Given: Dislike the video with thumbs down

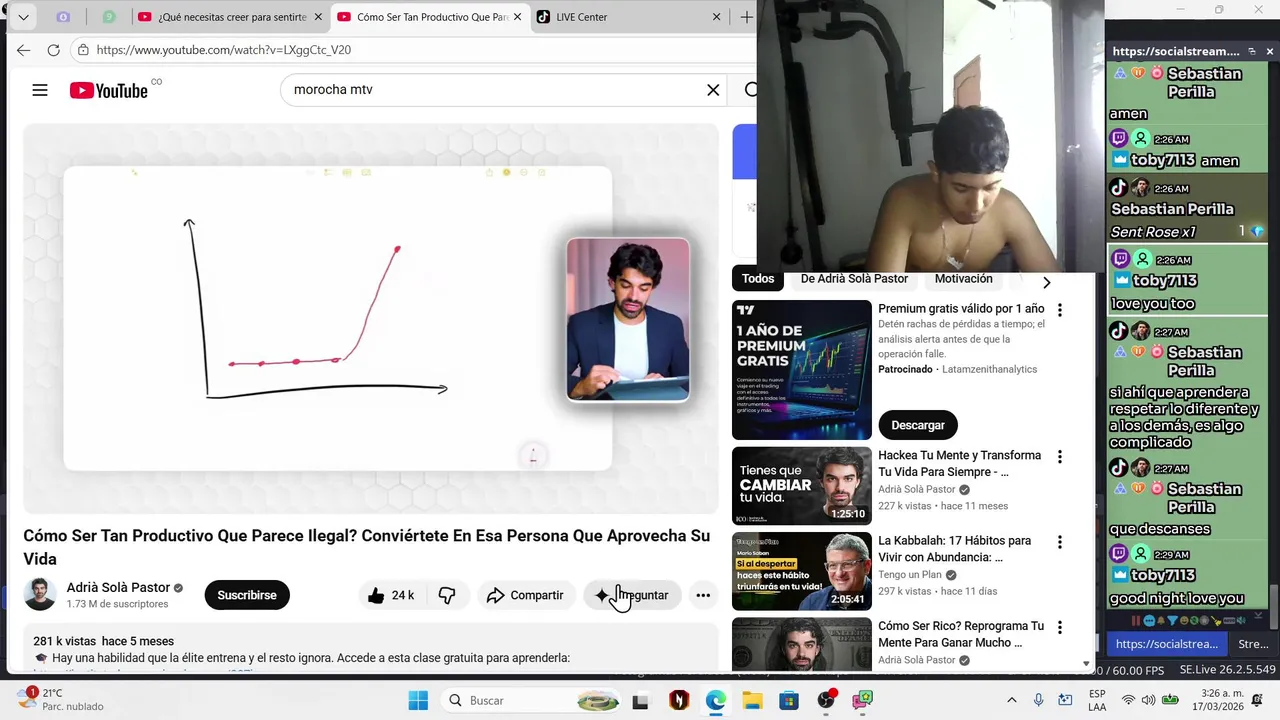Looking at the screenshot, I should pos(447,595).
